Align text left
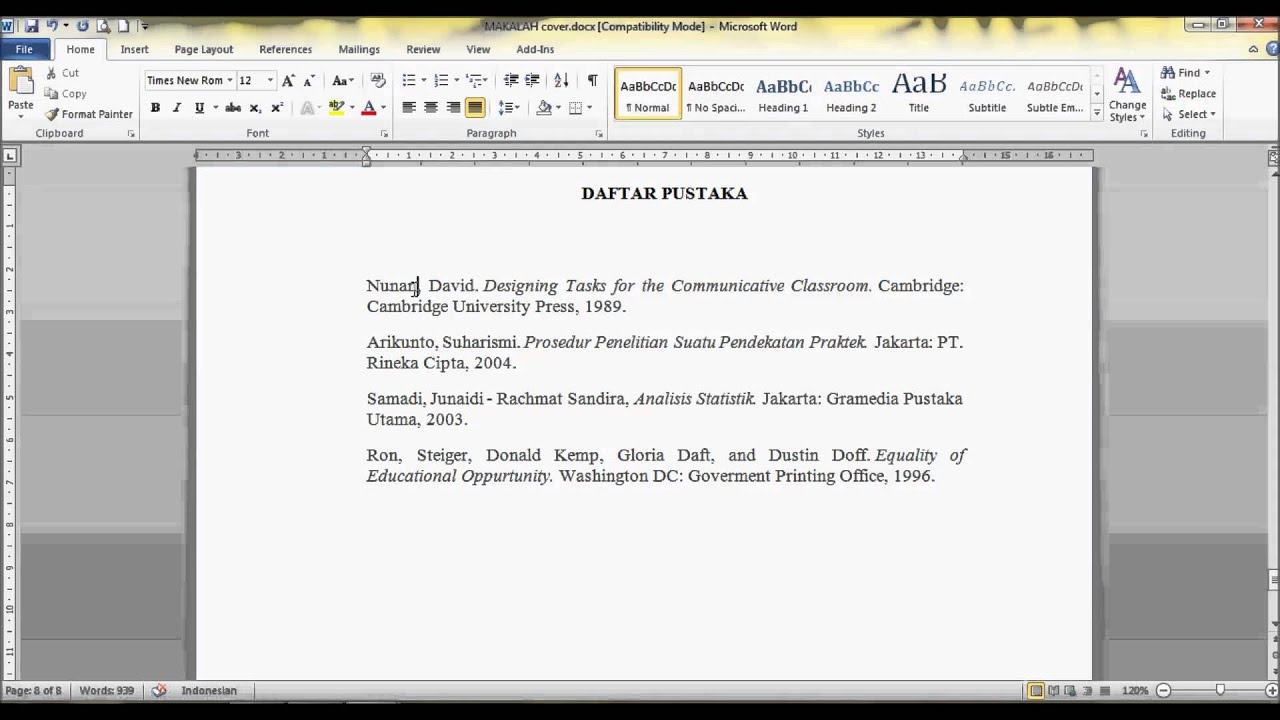 tap(409, 108)
